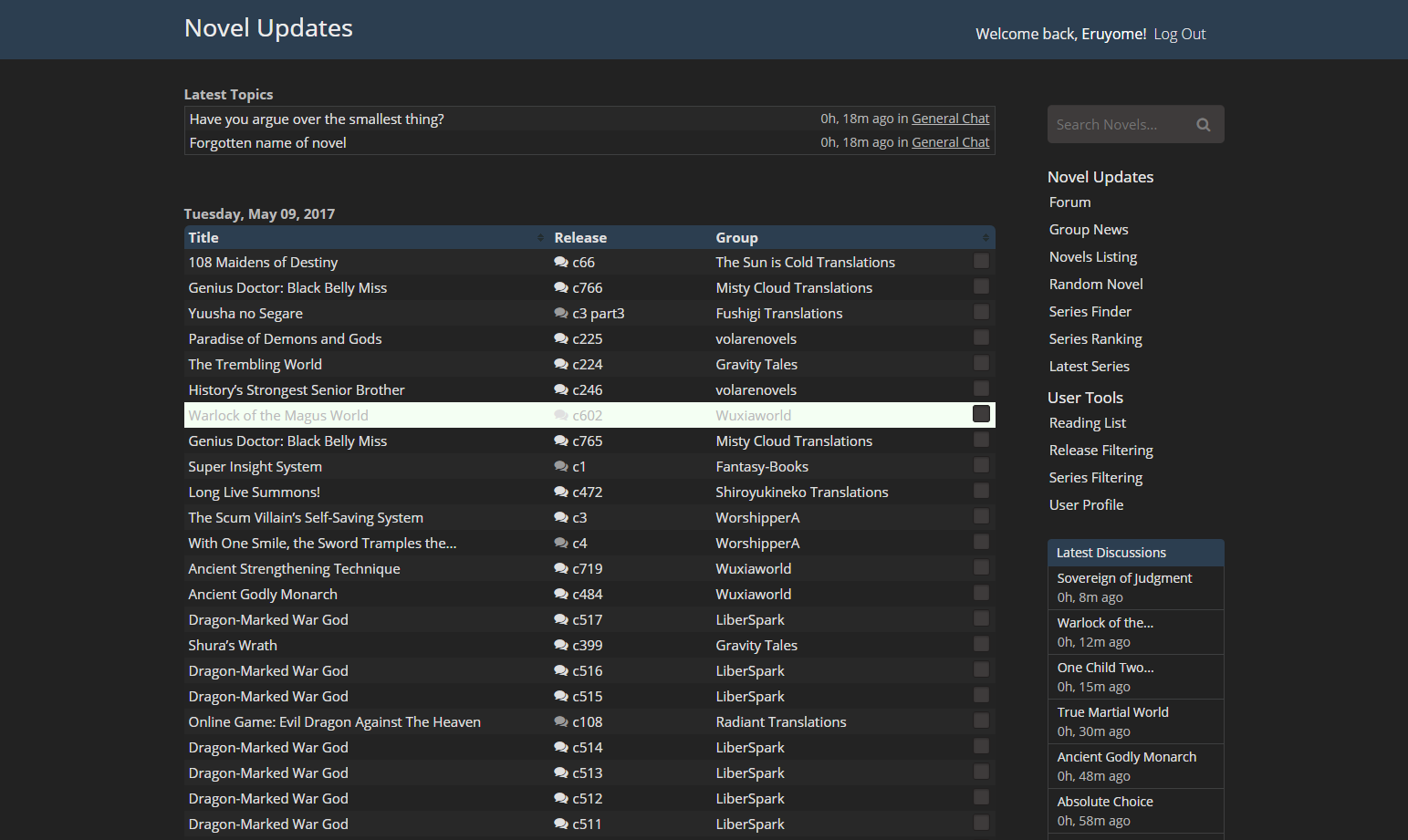Tick checkbox for Warlock of the Magus World
This screenshot has height=840, width=1408.
click(981, 414)
